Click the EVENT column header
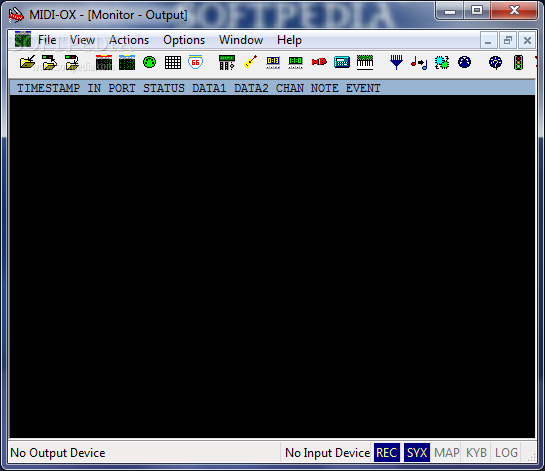The width and height of the screenshot is (545, 471). 363,88
